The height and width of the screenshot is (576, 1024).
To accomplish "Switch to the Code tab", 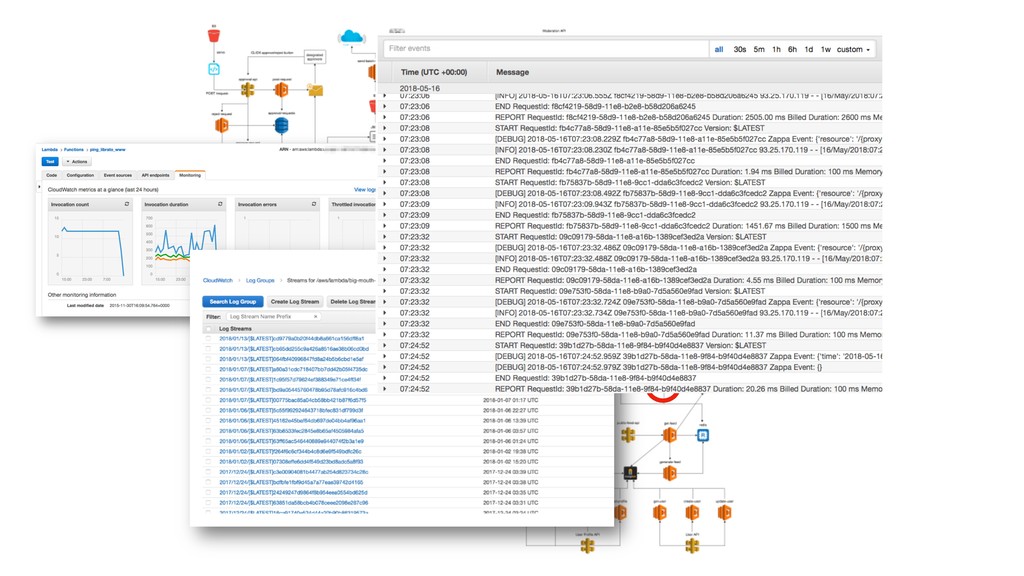I will [52, 175].
